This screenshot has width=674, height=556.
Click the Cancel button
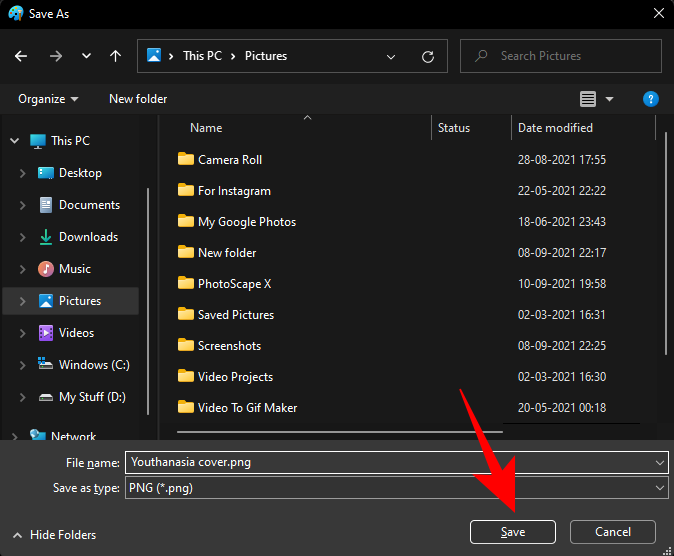pos(612,532)
